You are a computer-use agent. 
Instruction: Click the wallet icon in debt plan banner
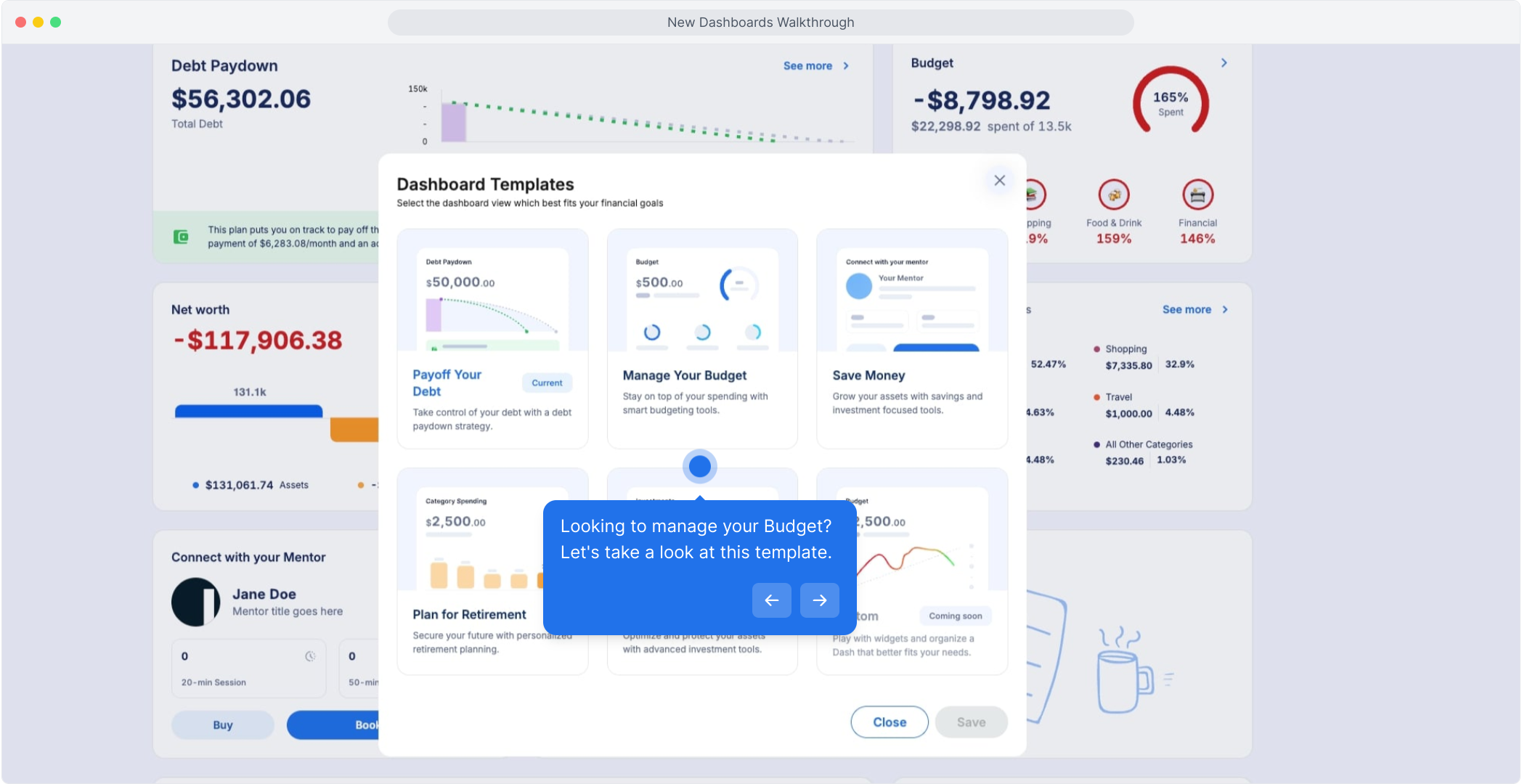(181, 237)
